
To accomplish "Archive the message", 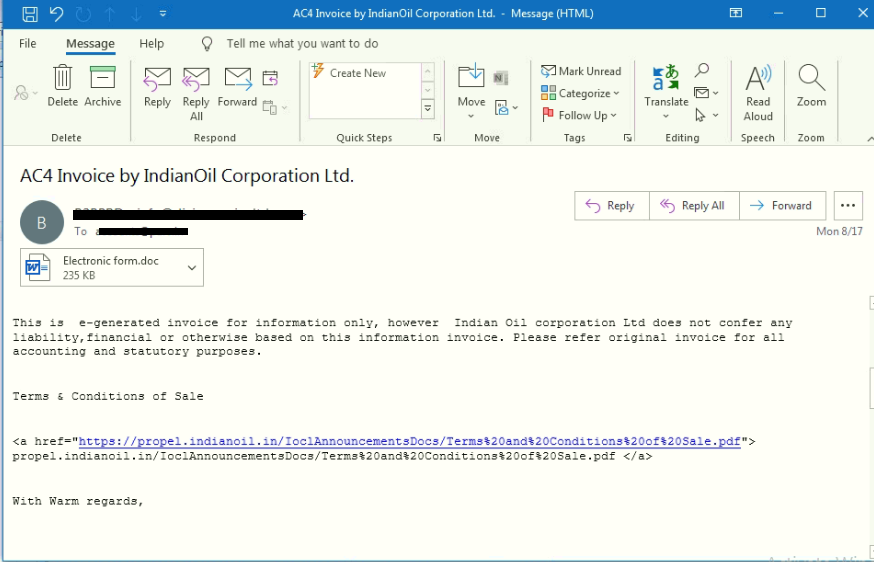I will (x=103, y=86).
